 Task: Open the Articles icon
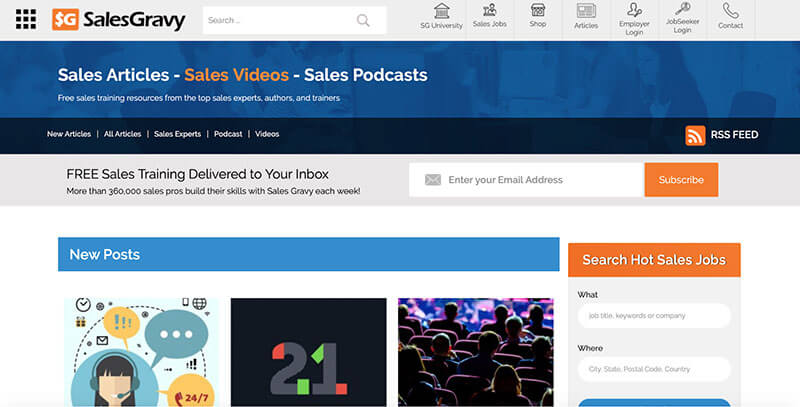point(586,11)
